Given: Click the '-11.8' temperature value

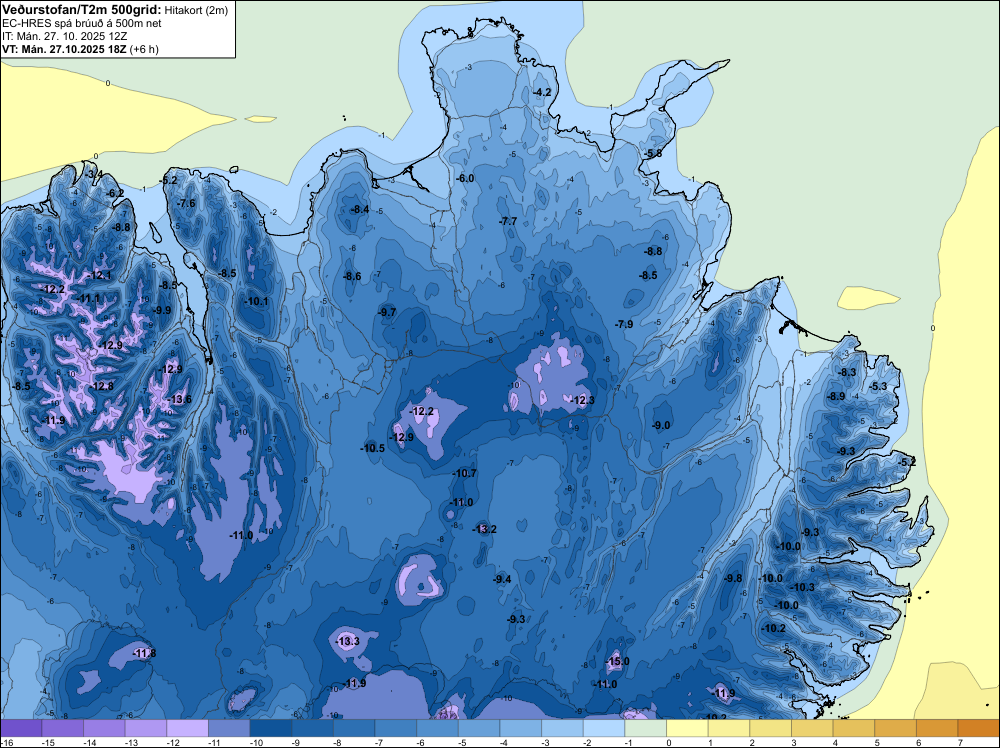Looking at the screenshot, I should [x=144, y=653].
